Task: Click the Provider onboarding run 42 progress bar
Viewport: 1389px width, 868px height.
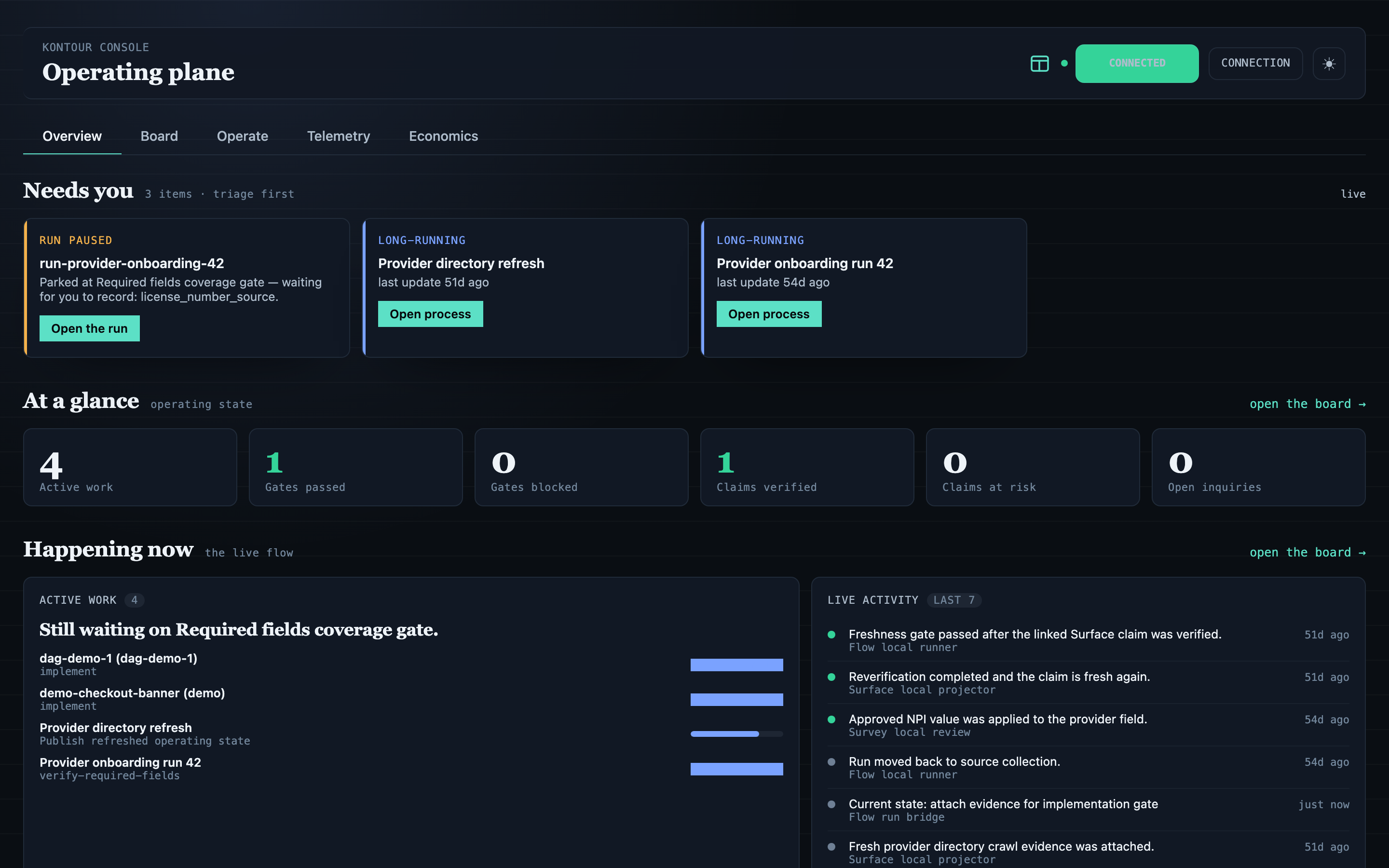Action: point(736,769)
